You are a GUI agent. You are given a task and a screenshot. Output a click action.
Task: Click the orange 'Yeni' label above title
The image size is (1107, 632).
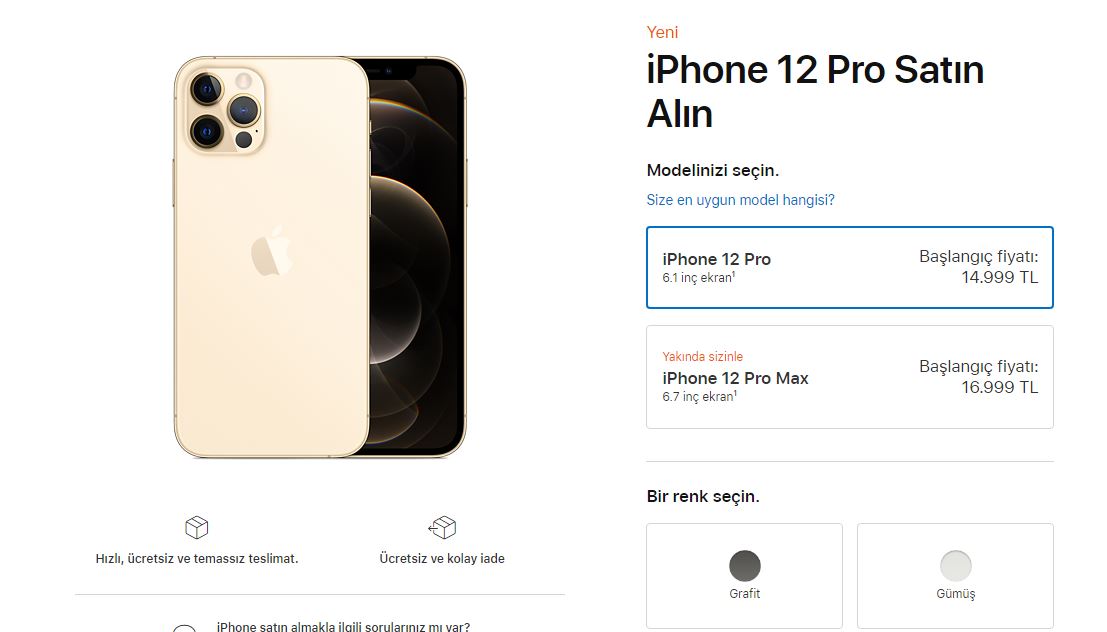pyautogui.click(x=662, y=32)
